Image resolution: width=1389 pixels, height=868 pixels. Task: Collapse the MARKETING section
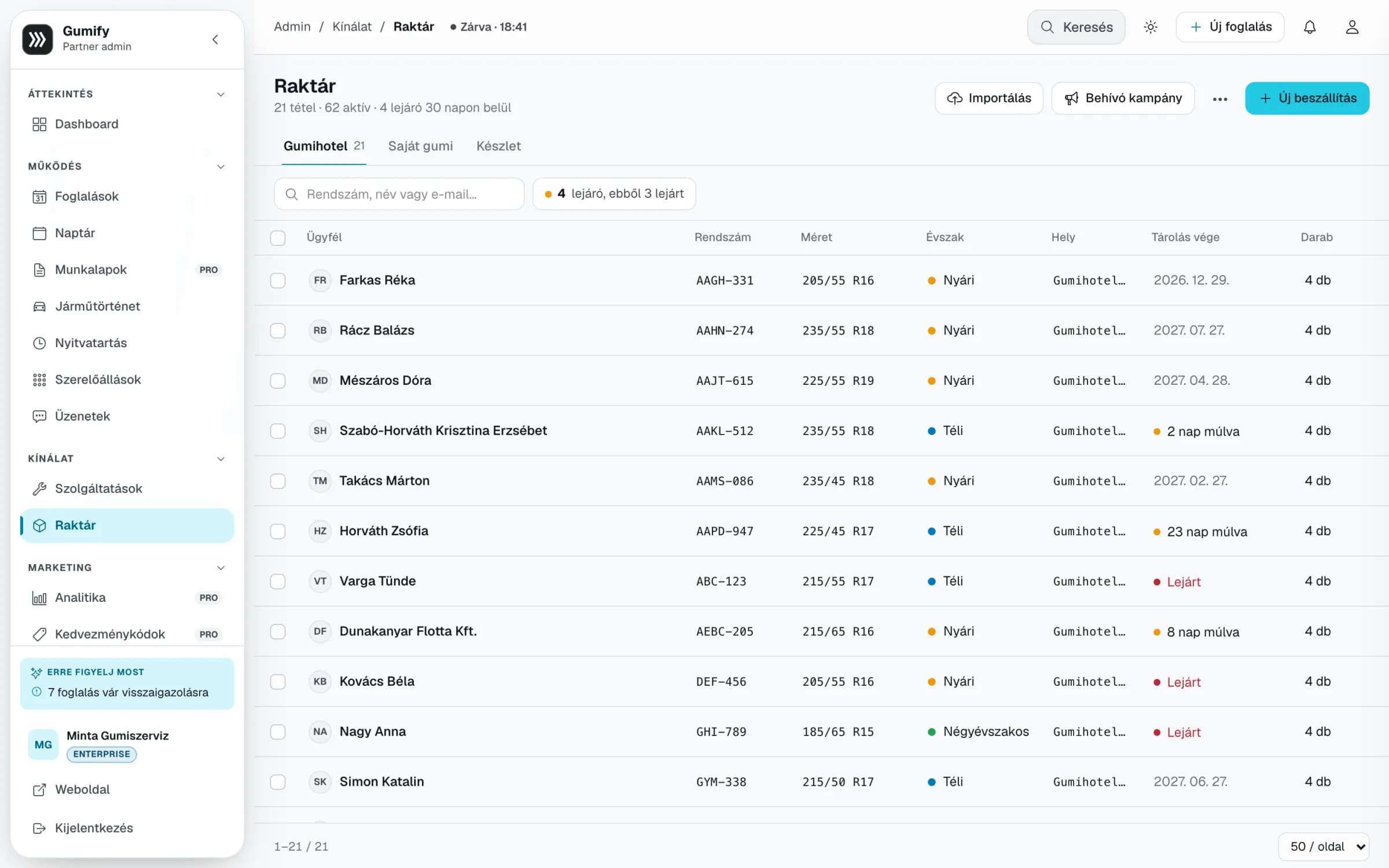[221, 568]
